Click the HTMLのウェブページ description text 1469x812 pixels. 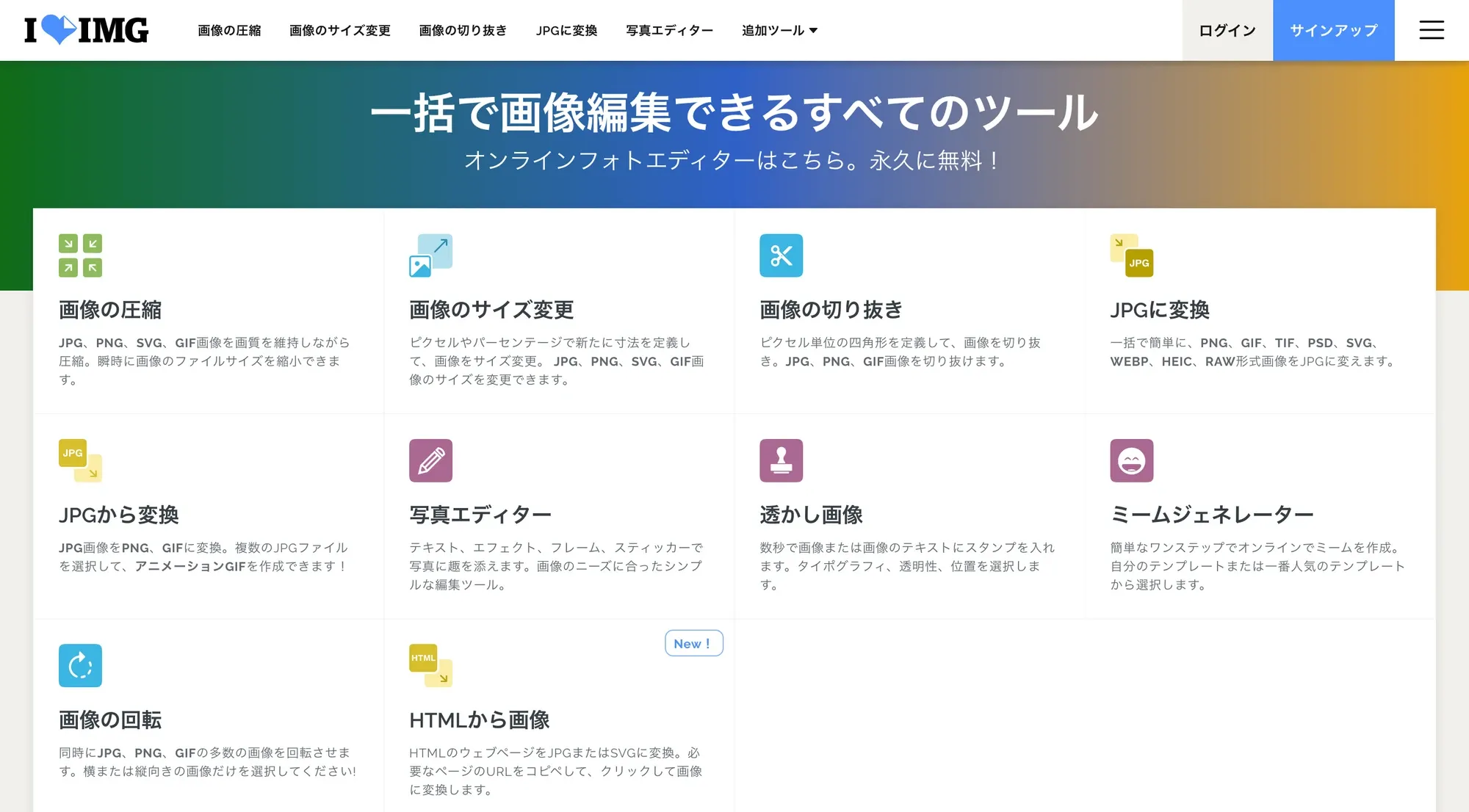pyautogui.click(x=556, y=771)
